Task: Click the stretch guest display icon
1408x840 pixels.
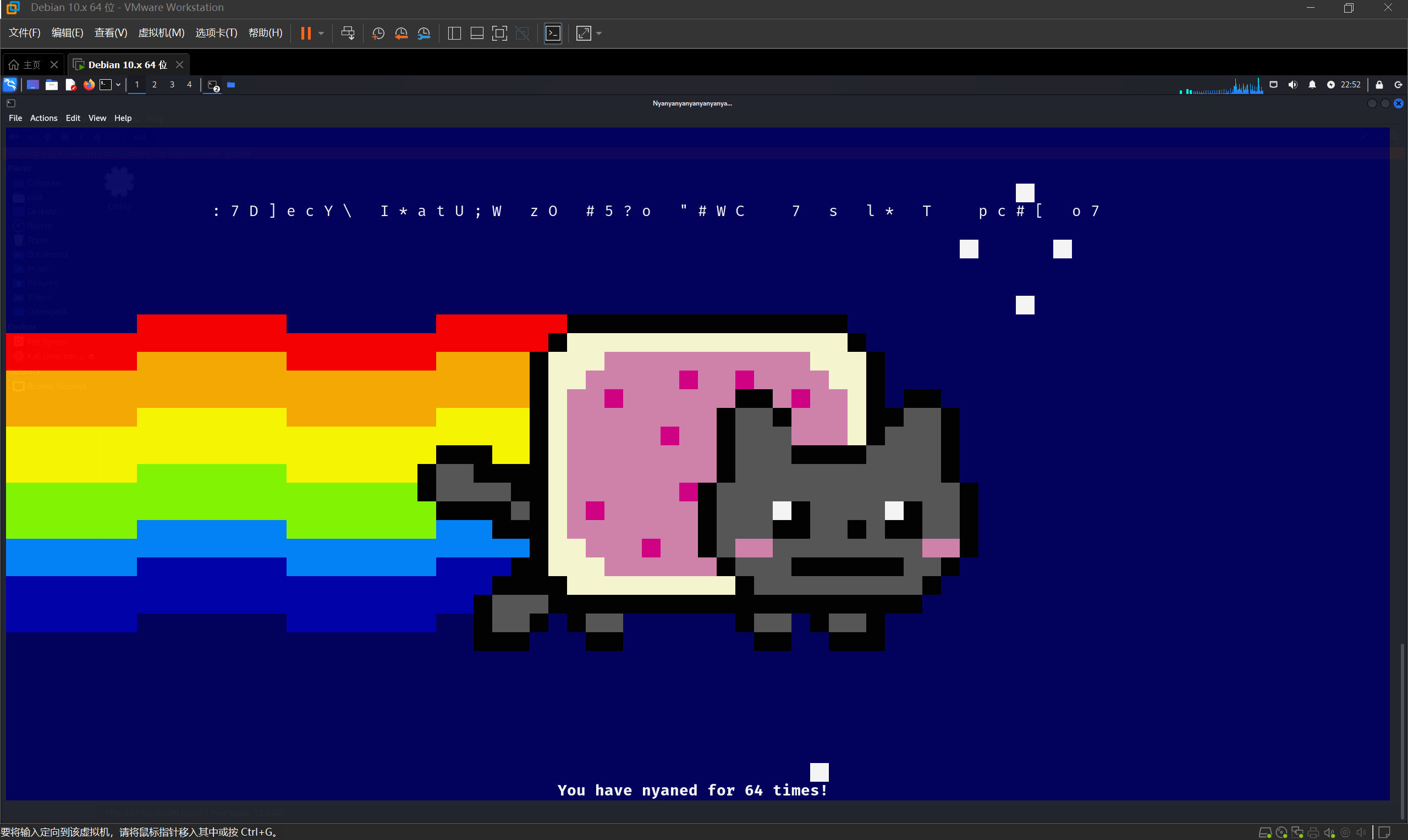Action: [x=584, y=34]
